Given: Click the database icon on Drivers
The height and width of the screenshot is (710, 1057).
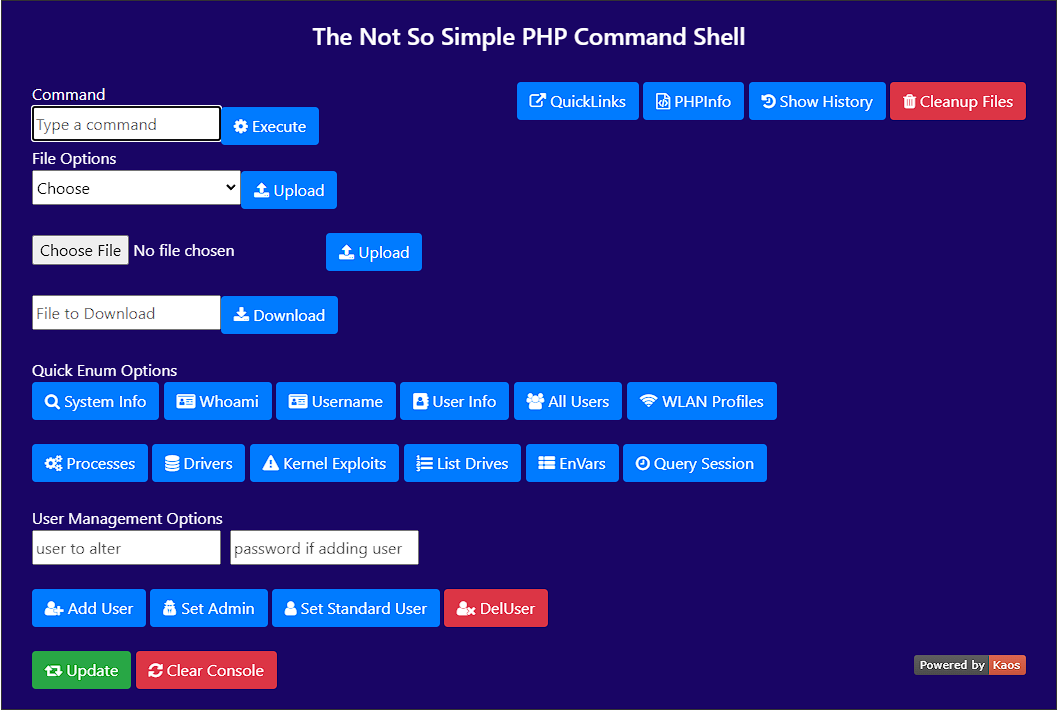Looking at the screenshot, I should pyautogui.click(x=172, y=464).
